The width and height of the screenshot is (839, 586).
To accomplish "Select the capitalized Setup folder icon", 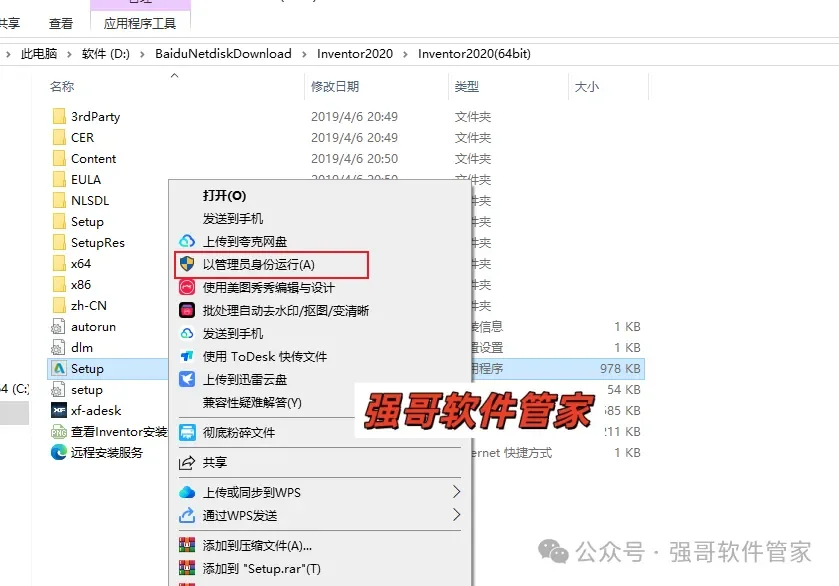I will (59, 222).
